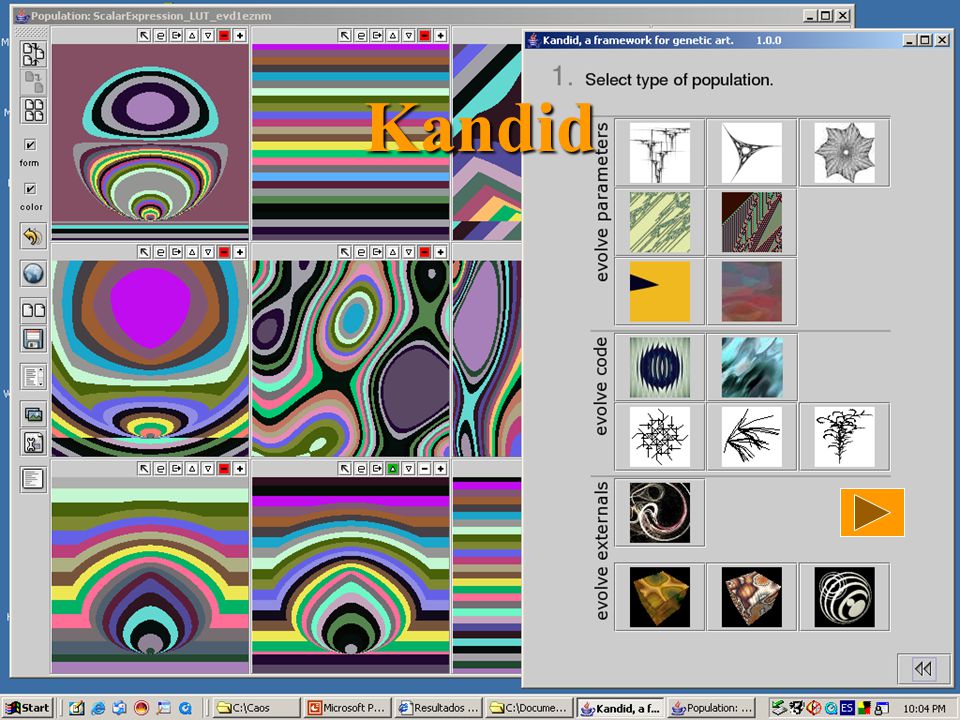The image size is (960, 720).
Task: Toggle the green up triangle in the Population window
Action: (393, 468)
